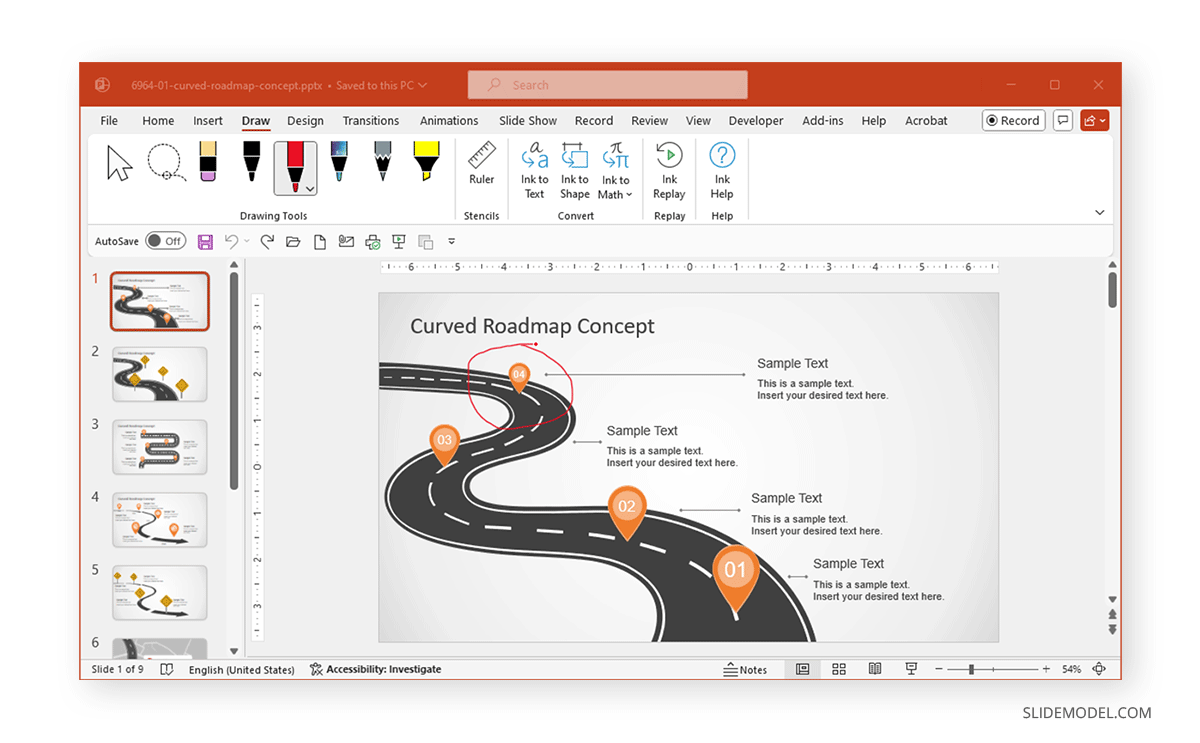Click the Ruler stencil icon

482,164
